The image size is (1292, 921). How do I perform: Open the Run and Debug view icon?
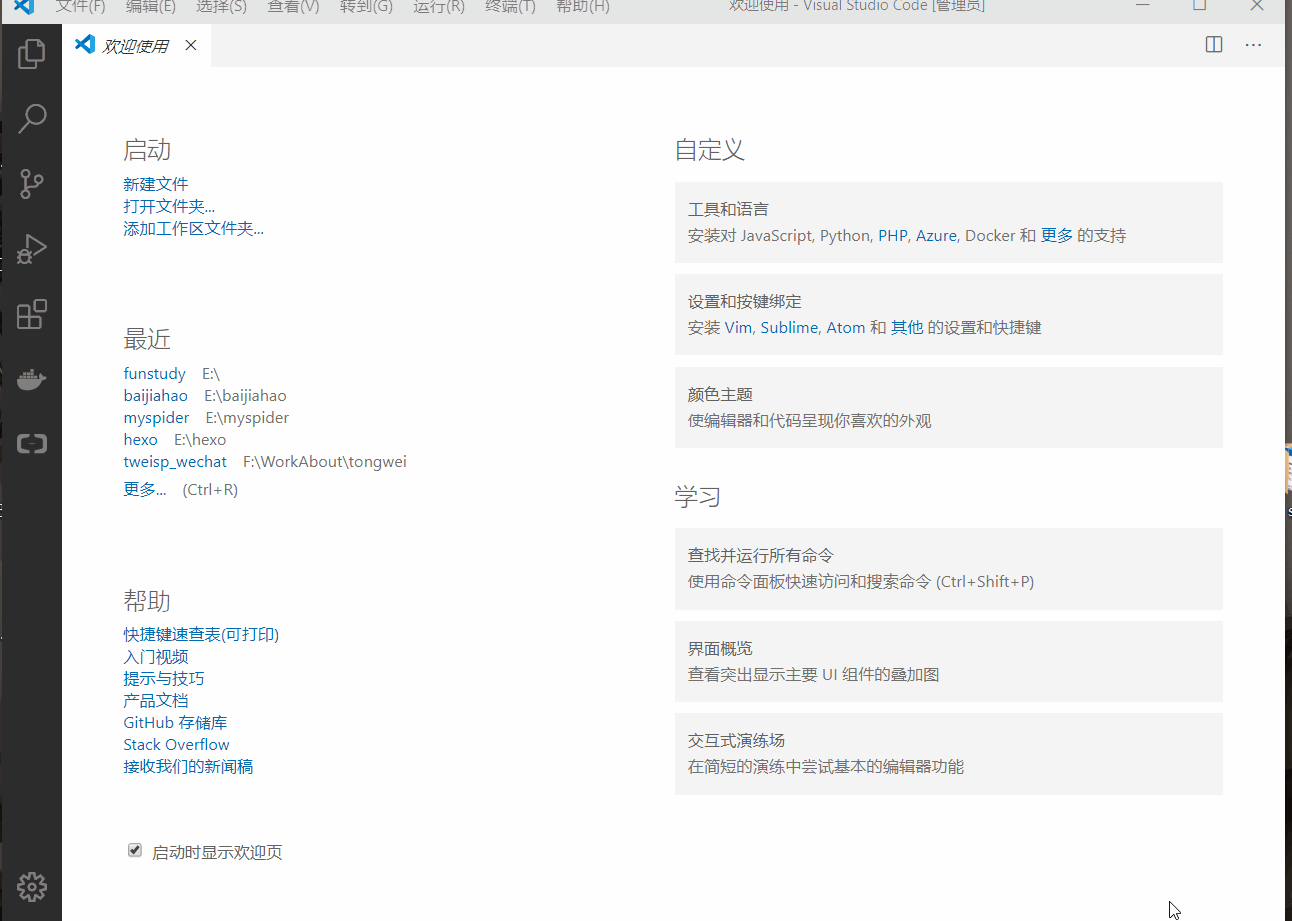[x=32, y=249]
